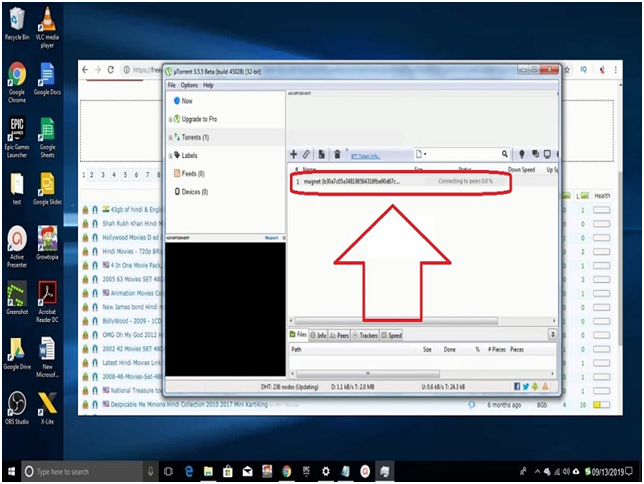Open the X-Lite desktop icon
The image size is (644, 484).
pyautogui.click(x=47, y=408)
